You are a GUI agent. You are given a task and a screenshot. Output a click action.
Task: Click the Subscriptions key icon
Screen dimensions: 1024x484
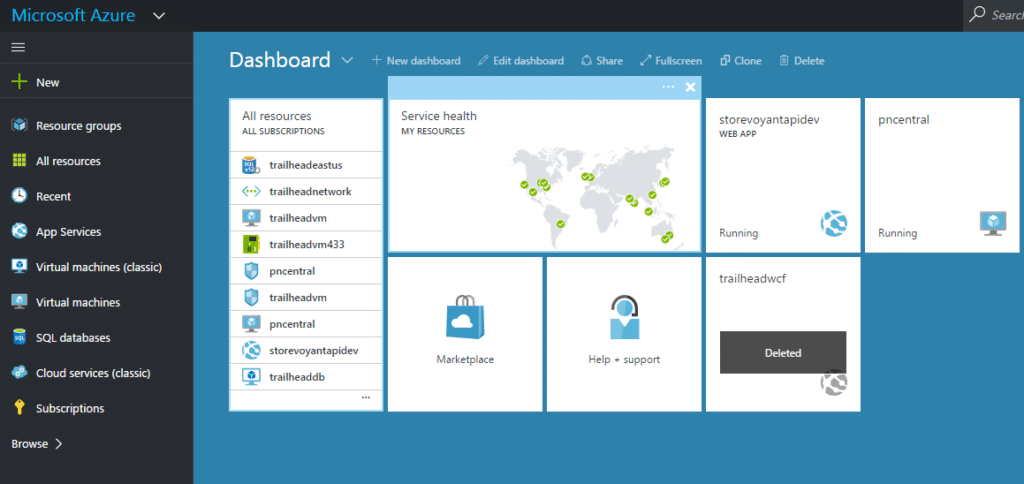click(20, 408)
